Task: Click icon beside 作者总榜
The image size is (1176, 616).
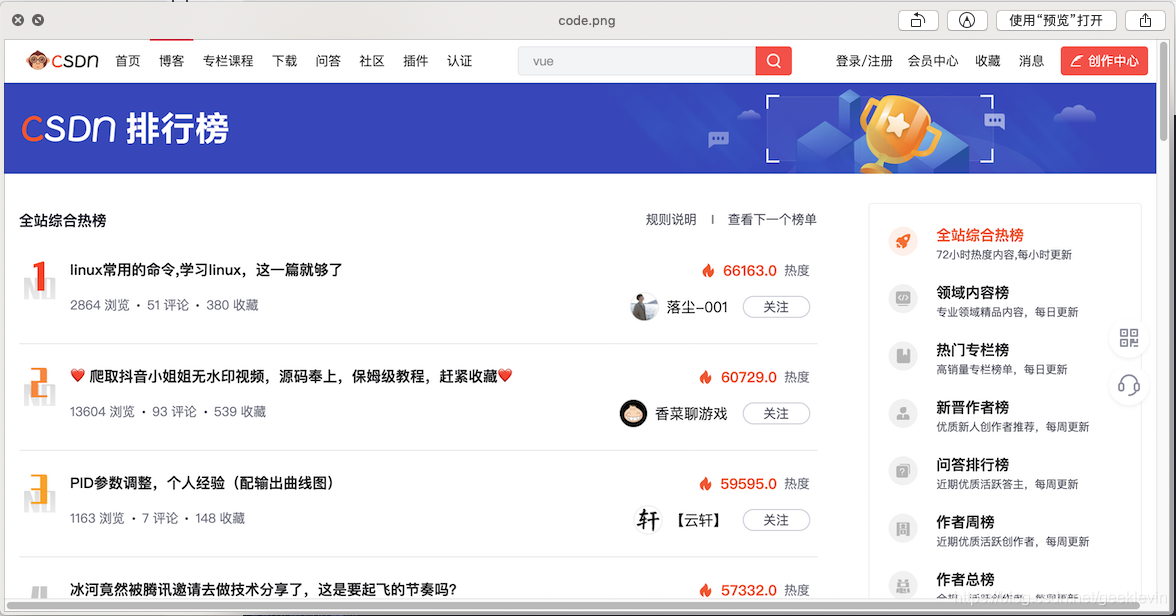Action: 903,585
